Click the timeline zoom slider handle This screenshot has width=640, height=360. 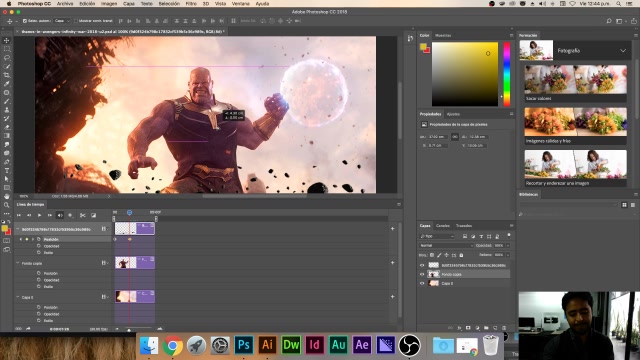[x=129, y=329]
